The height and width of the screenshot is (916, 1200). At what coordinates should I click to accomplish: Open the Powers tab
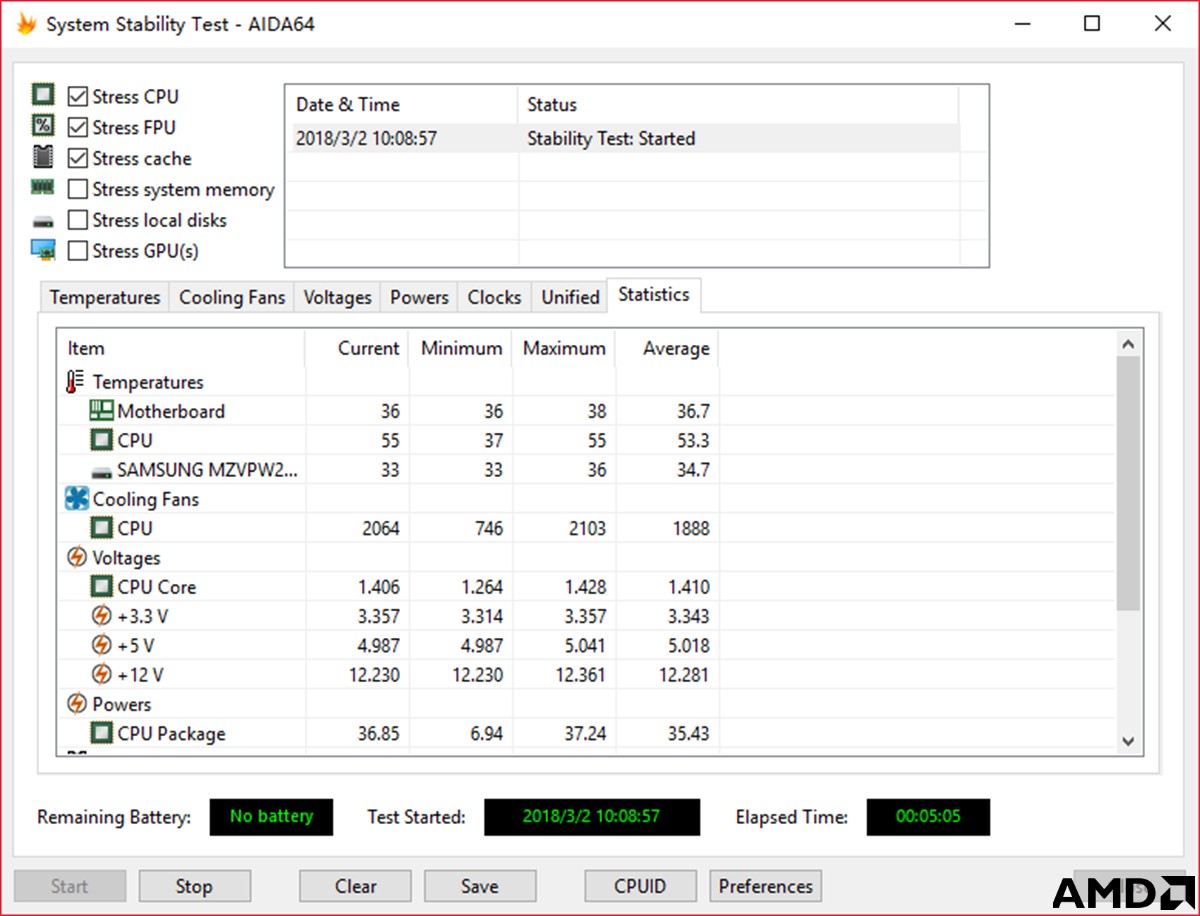(x=420, y=298)
